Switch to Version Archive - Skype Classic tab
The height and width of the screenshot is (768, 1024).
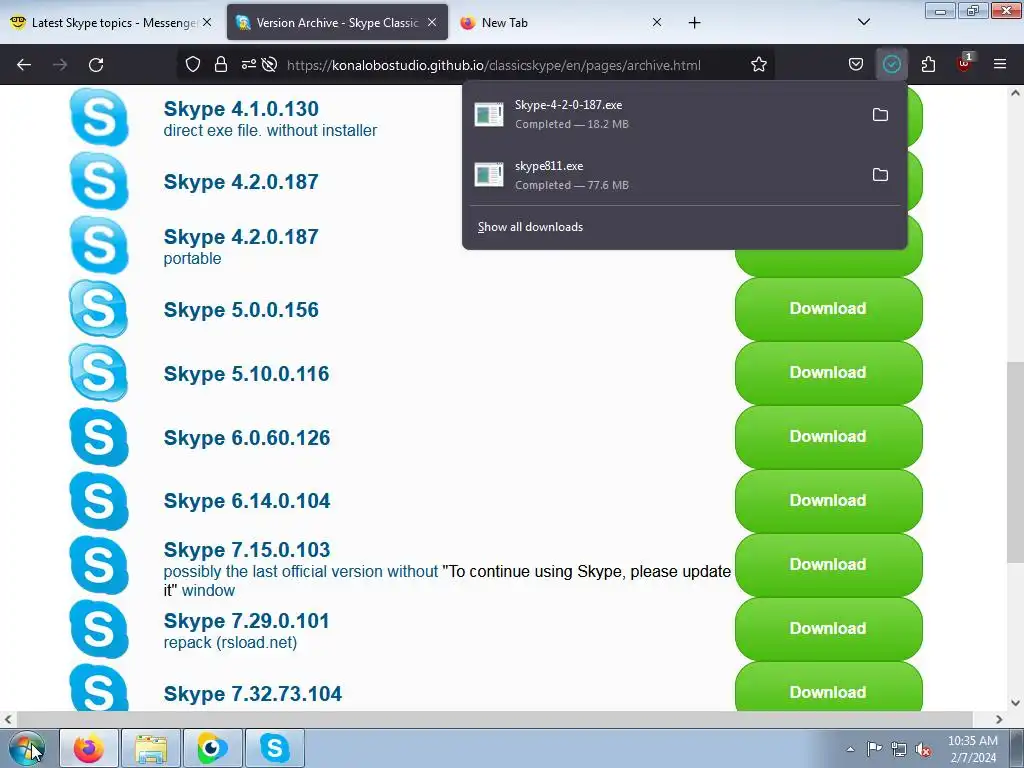click(x=337, y=22)
